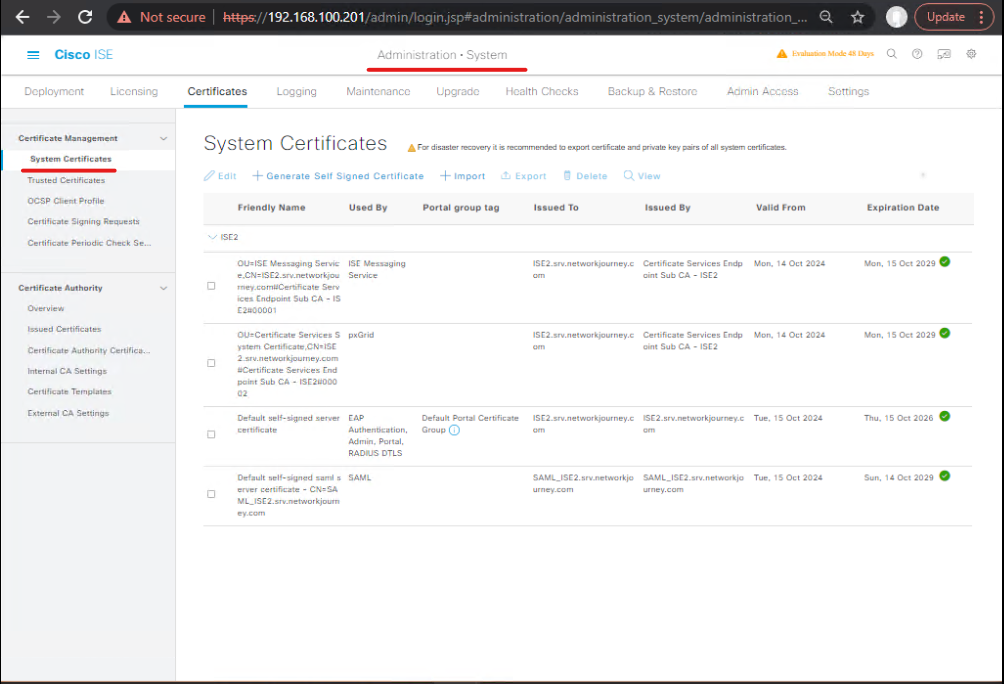Collapse the Certificate Authority section
This screenshot has width=1004, height=684.
click(x=163, y=288)
